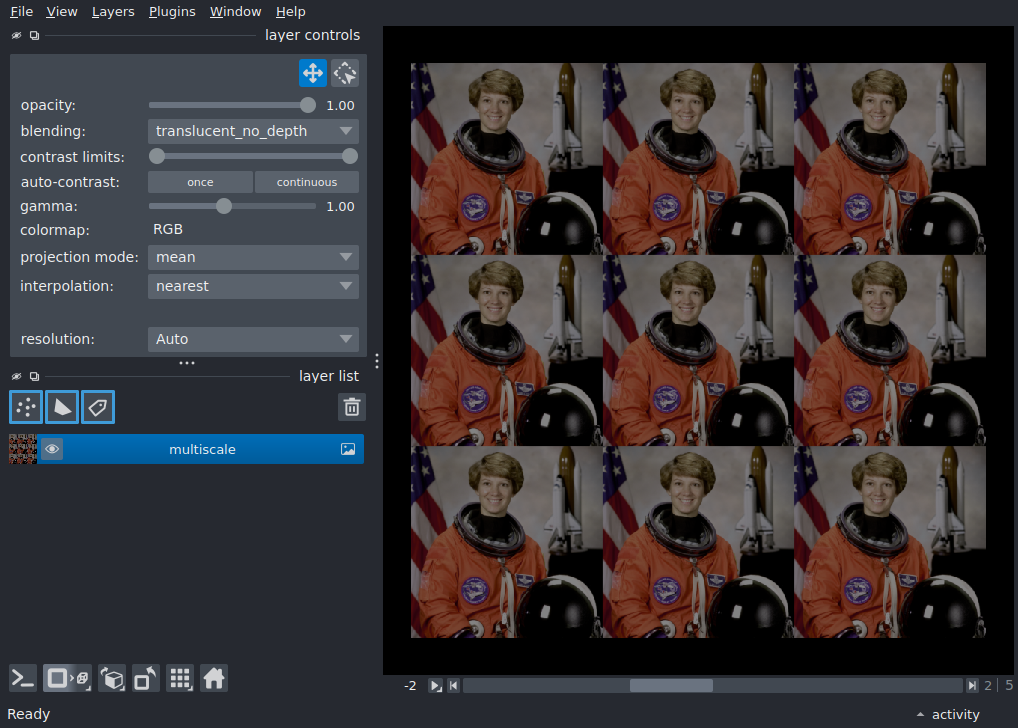Image resolution: width=1018 pixels, height=728 pixels.
Task: Toggle grid mode
Action: pos(180,679)
